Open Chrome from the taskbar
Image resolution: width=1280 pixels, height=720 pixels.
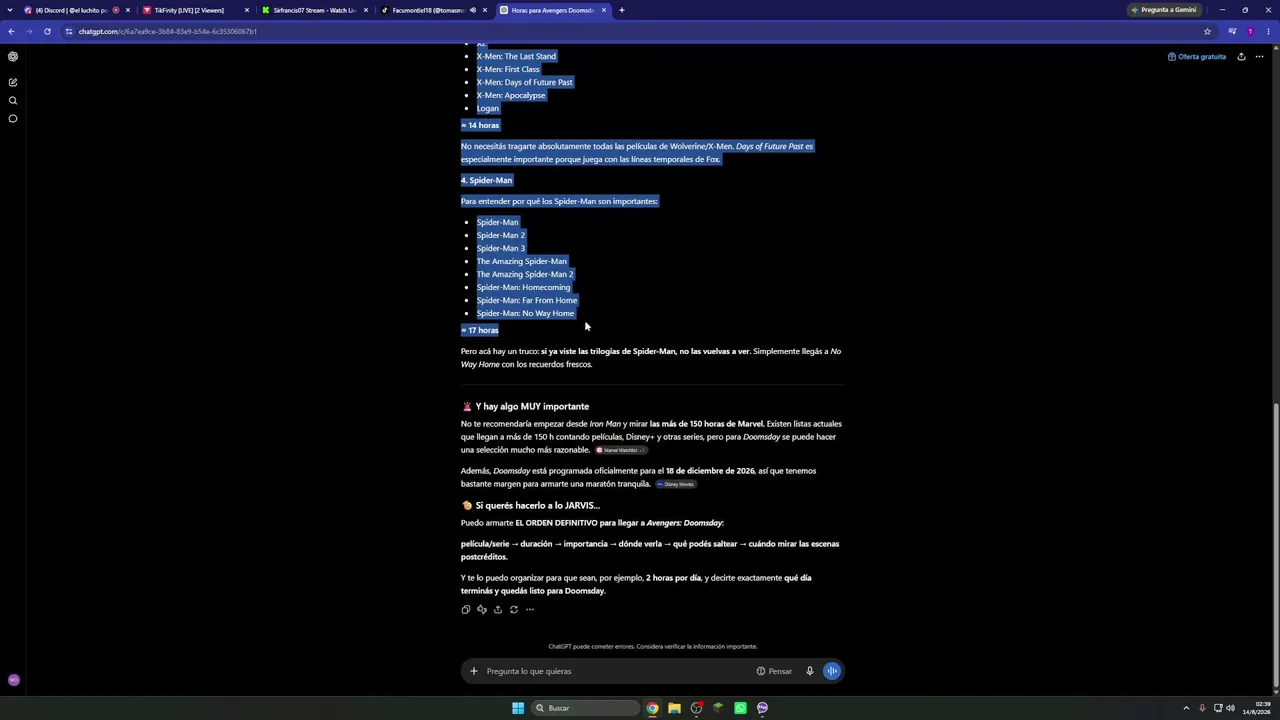pos(652,708)
